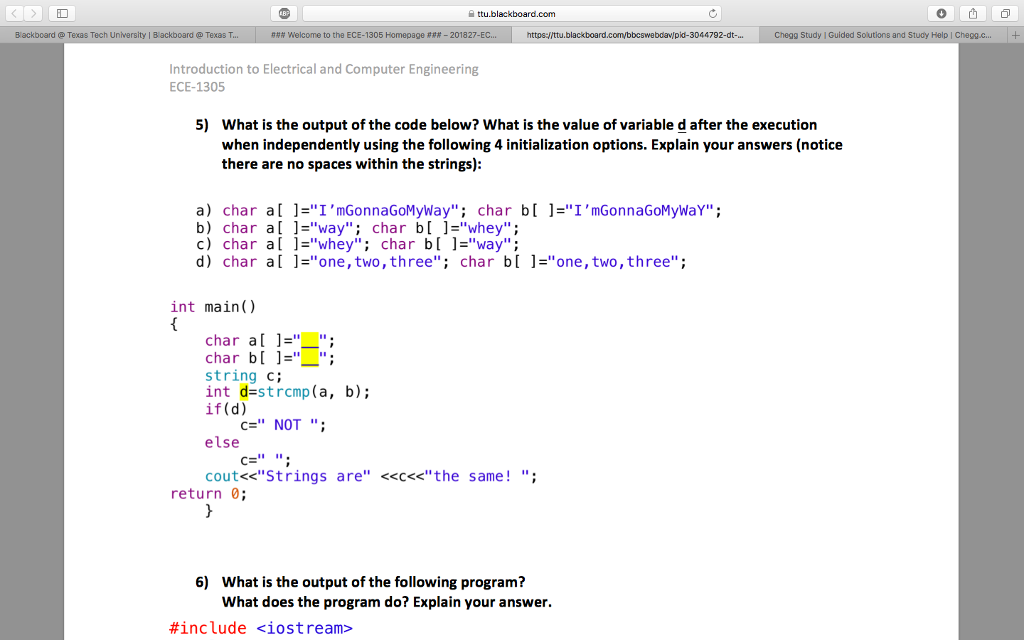Viewport: 1024px width, 640px height.
Task: Click the forward navigation arrow icon
Action: click(x=33, y=14)
